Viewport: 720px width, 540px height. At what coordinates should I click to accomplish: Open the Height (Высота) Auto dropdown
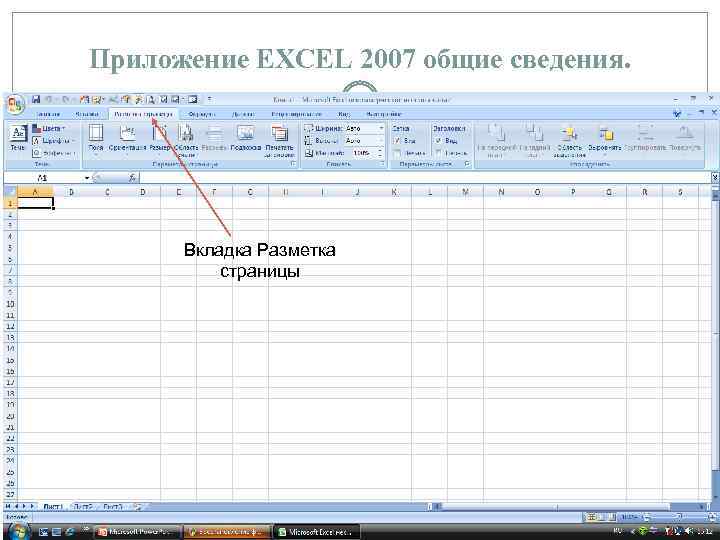tap(381, 141)
